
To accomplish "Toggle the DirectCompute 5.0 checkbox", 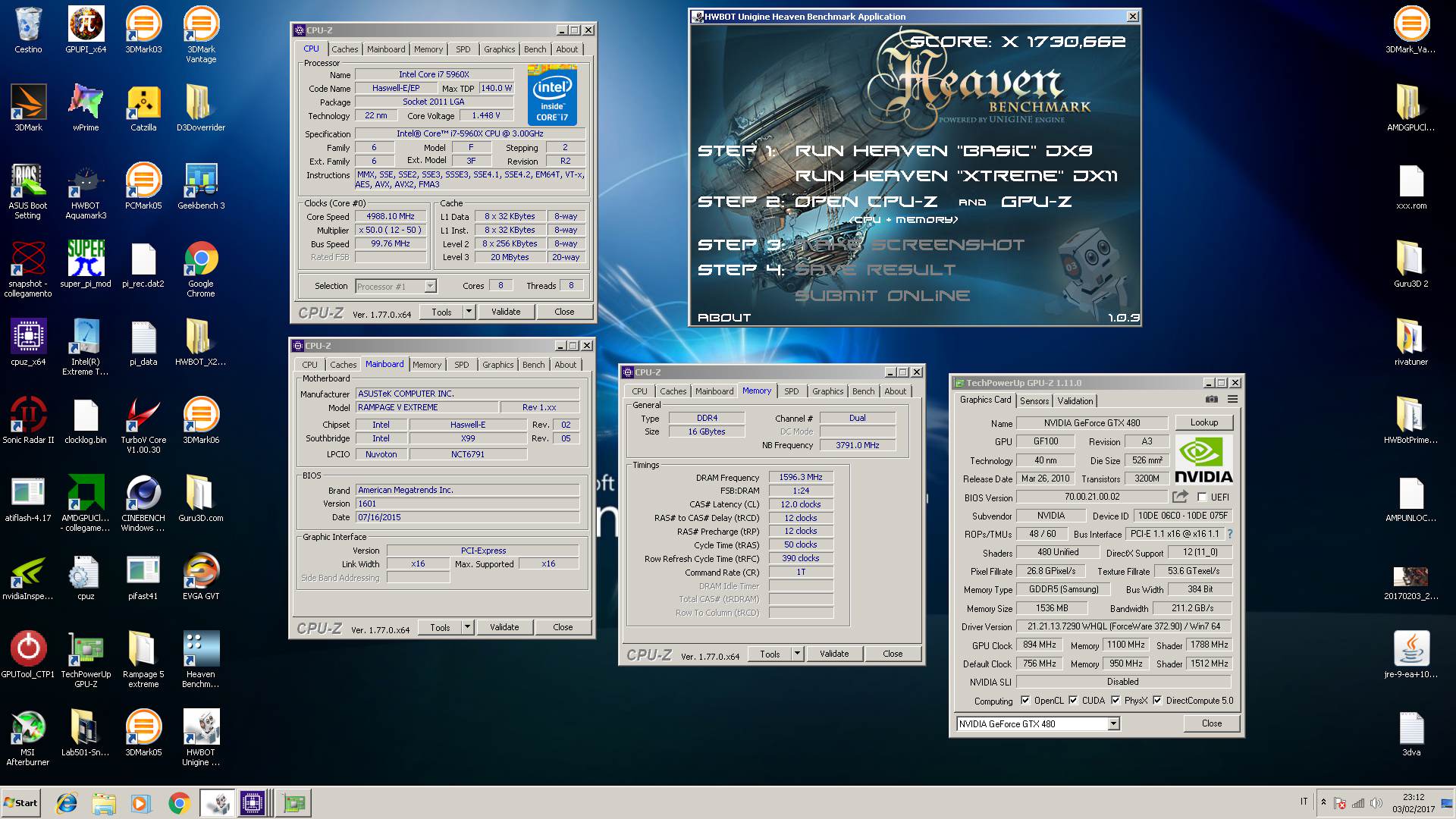I will (x=1157, y=701).
